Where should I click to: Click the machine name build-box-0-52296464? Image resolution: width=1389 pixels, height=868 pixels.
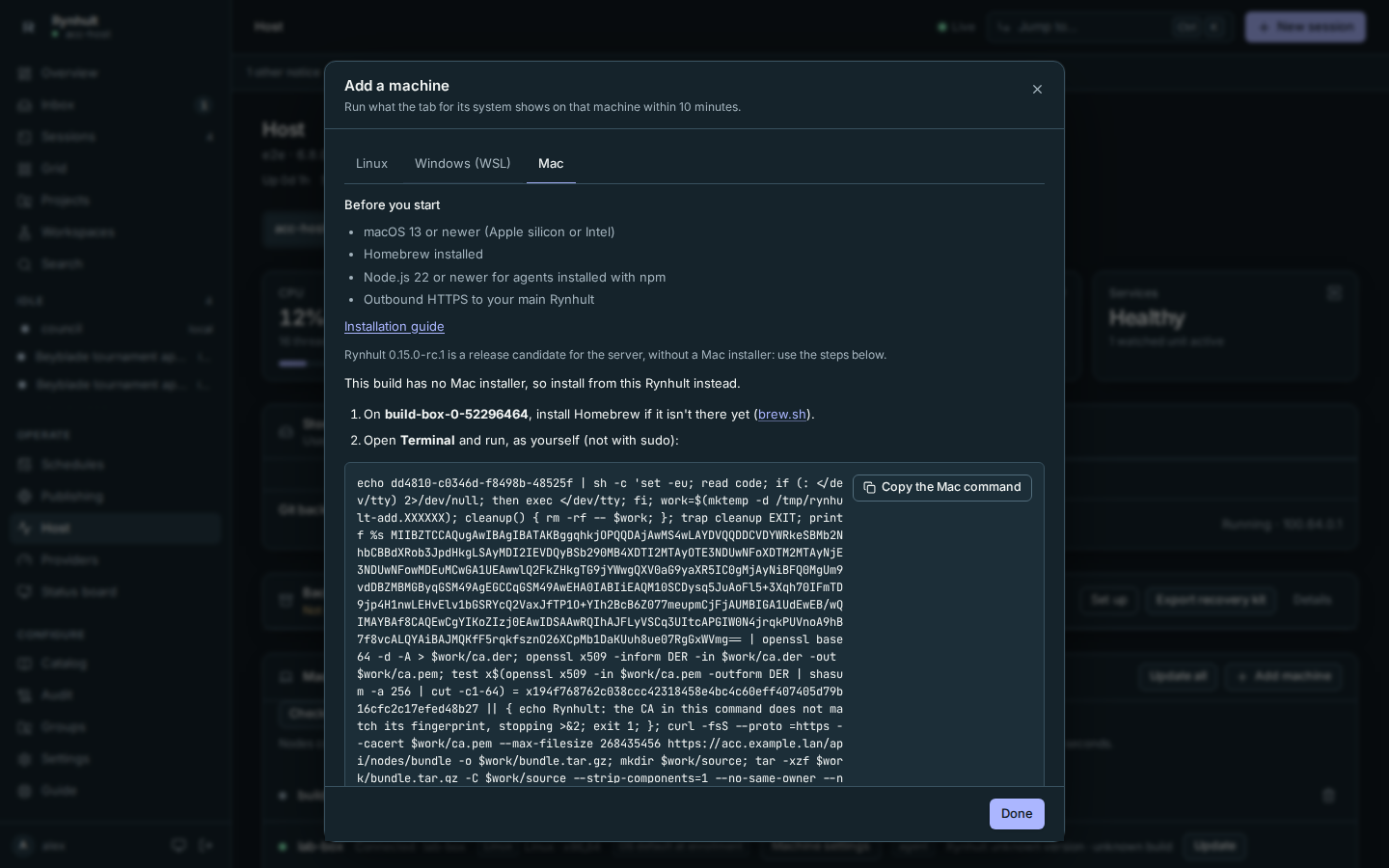[x=456, y=415]
